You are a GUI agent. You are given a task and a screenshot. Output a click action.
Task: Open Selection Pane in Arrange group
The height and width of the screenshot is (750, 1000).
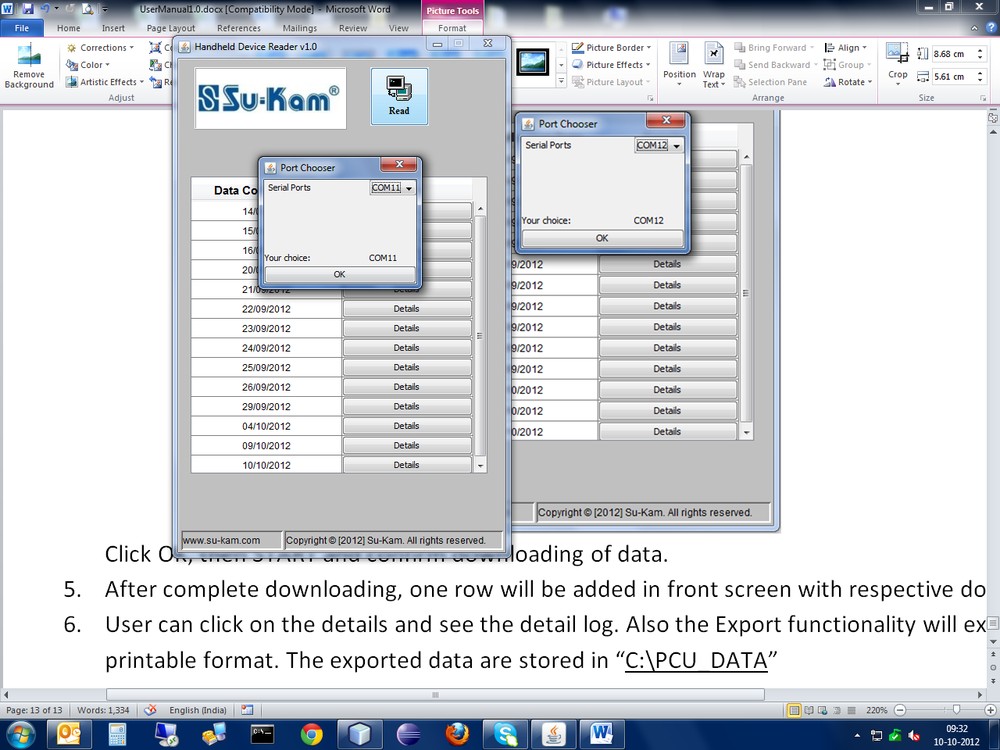(770, 82)
